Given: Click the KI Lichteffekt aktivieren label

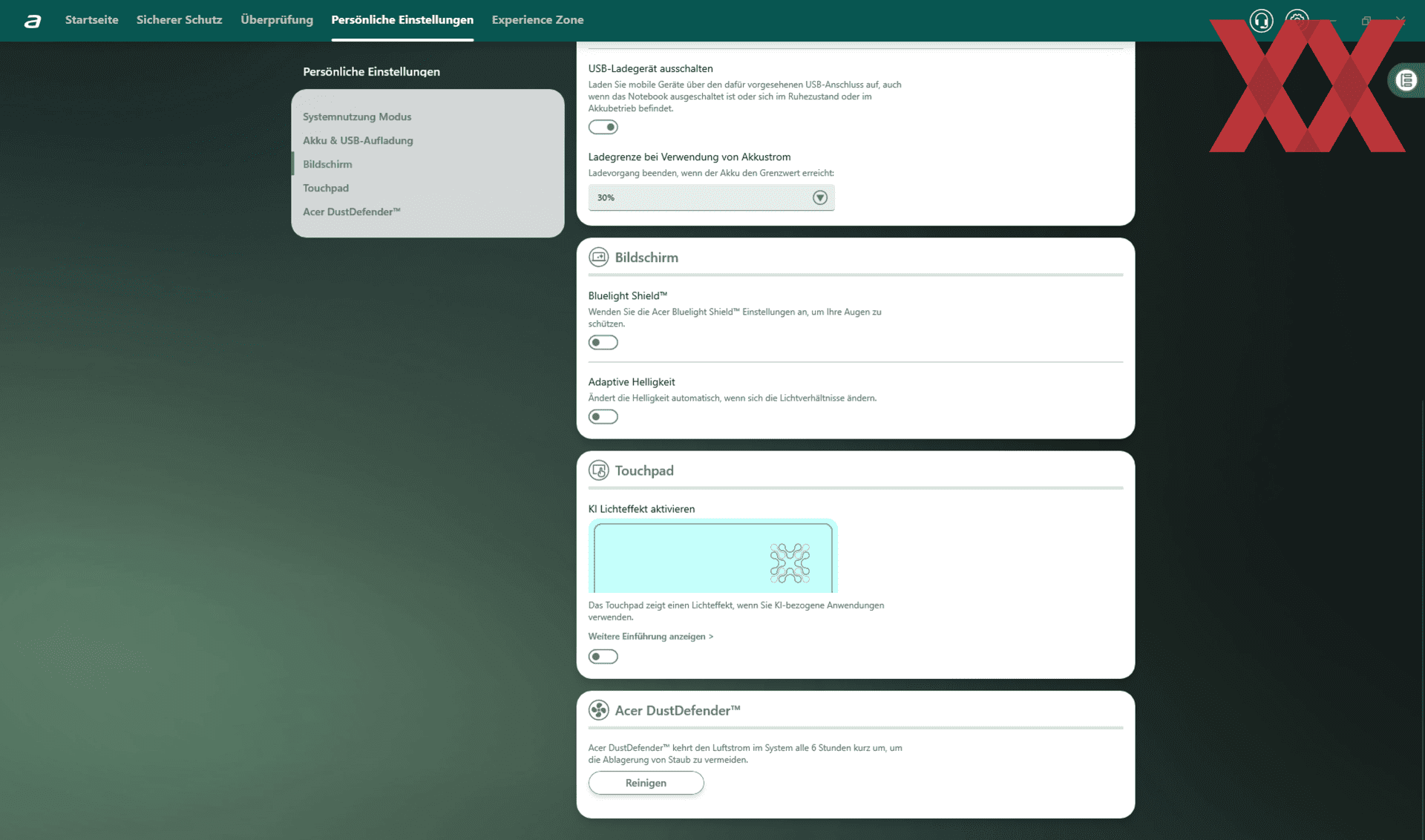Looking at the screenshot, I should tap(641, 509).
